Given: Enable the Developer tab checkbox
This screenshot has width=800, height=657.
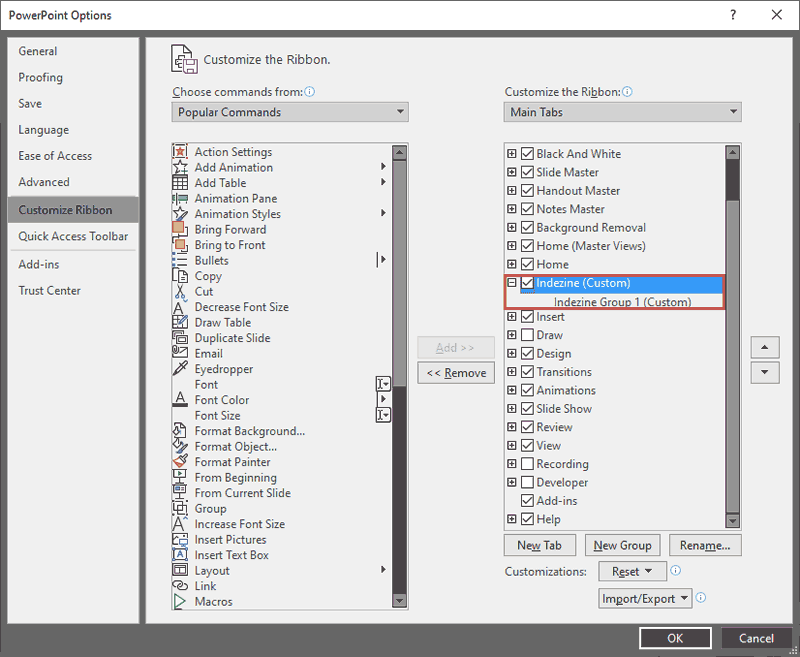Looking at the screenshot, I should (x=527, y=482).
